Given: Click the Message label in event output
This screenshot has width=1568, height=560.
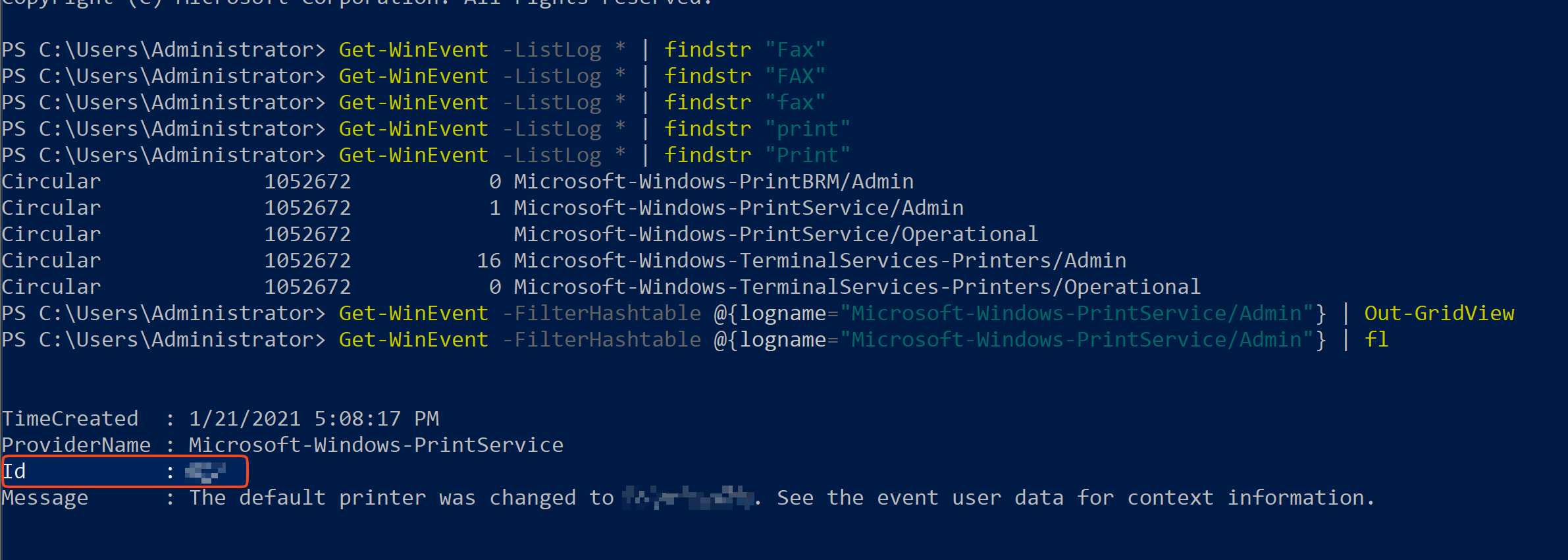Looking at the screenshot, I should pyautogui.click(x=45, y=497).
